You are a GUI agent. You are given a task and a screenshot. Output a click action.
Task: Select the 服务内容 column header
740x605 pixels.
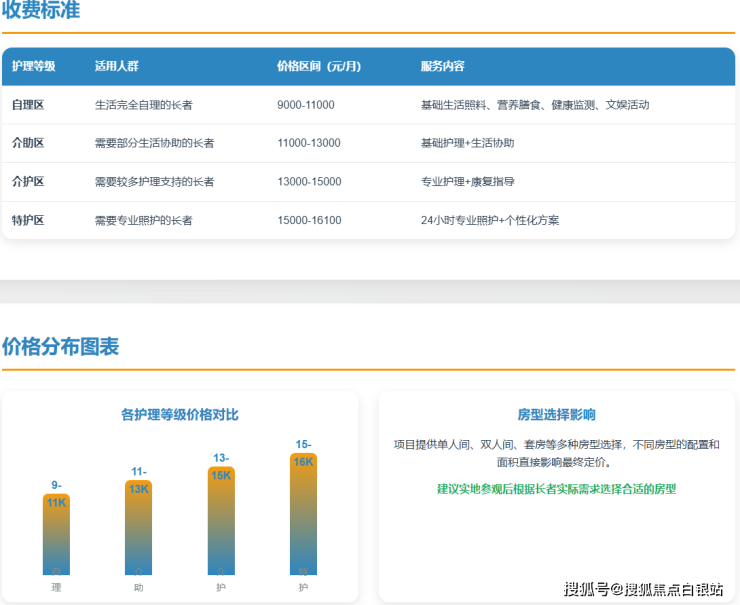tap(442, 67)
